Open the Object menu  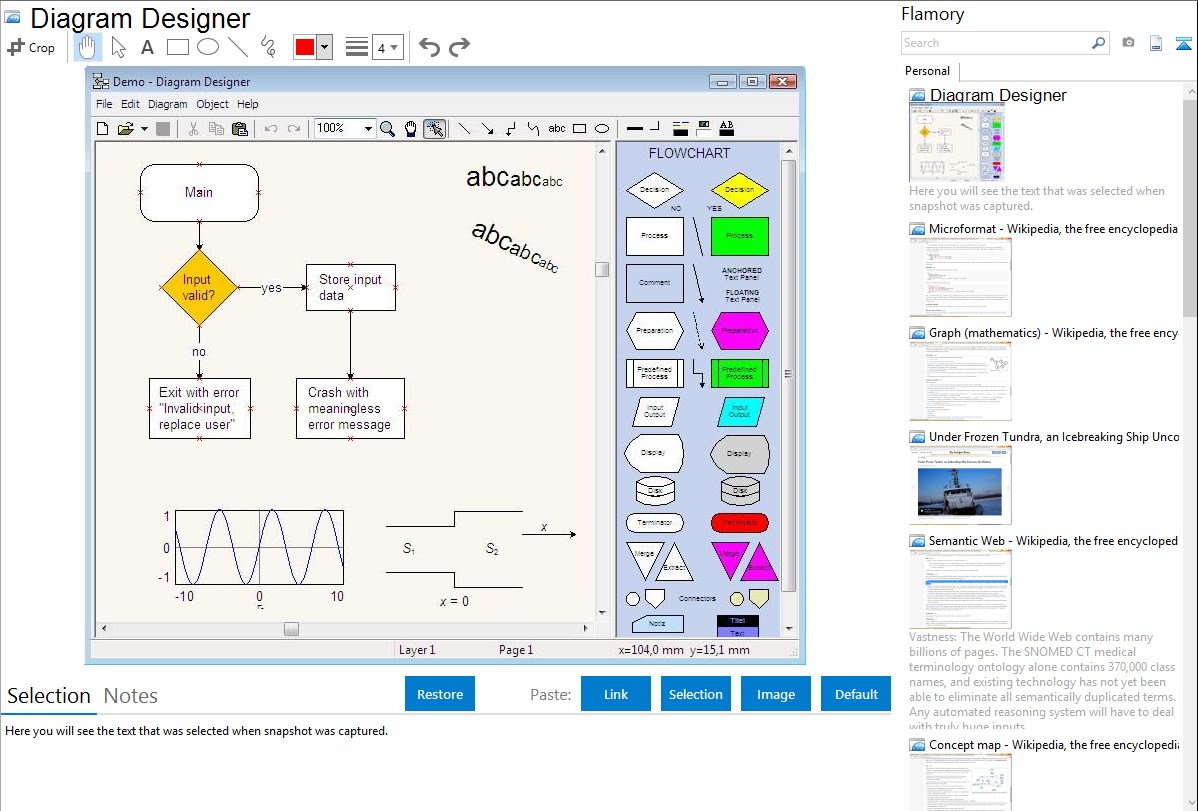point(212,104)
